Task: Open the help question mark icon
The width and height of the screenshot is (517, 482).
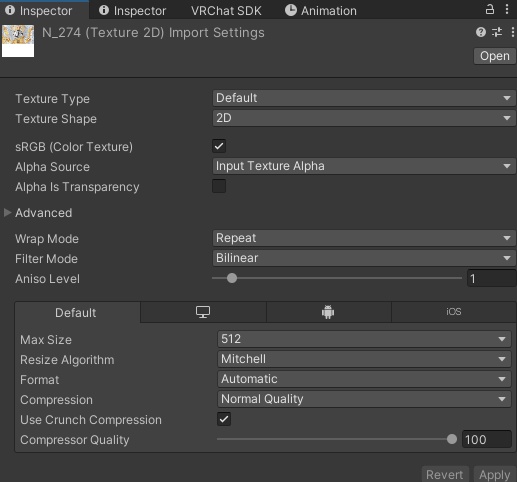Action: [481, 32]
